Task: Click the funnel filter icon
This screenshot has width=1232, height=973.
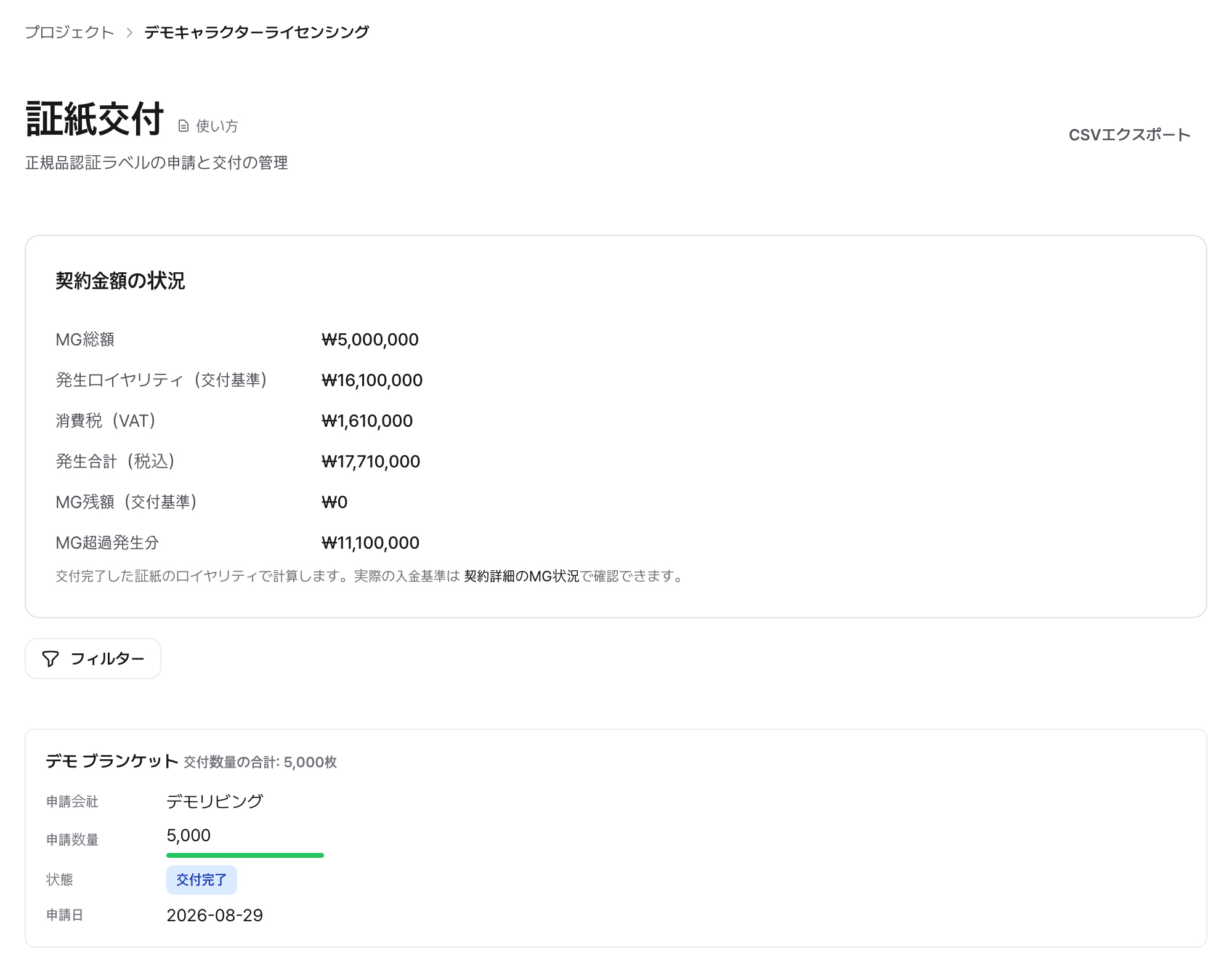Action: coord(51,659)
